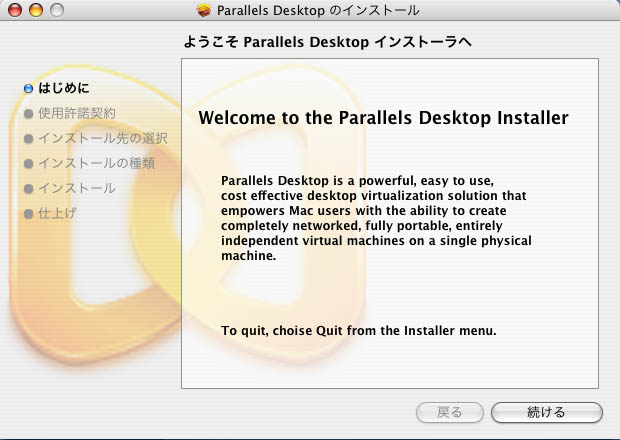The height and width of the screenshot is (440, 620).
Task: Click the bullet beside インストールの種類
Action: click(x=28, y=163)
